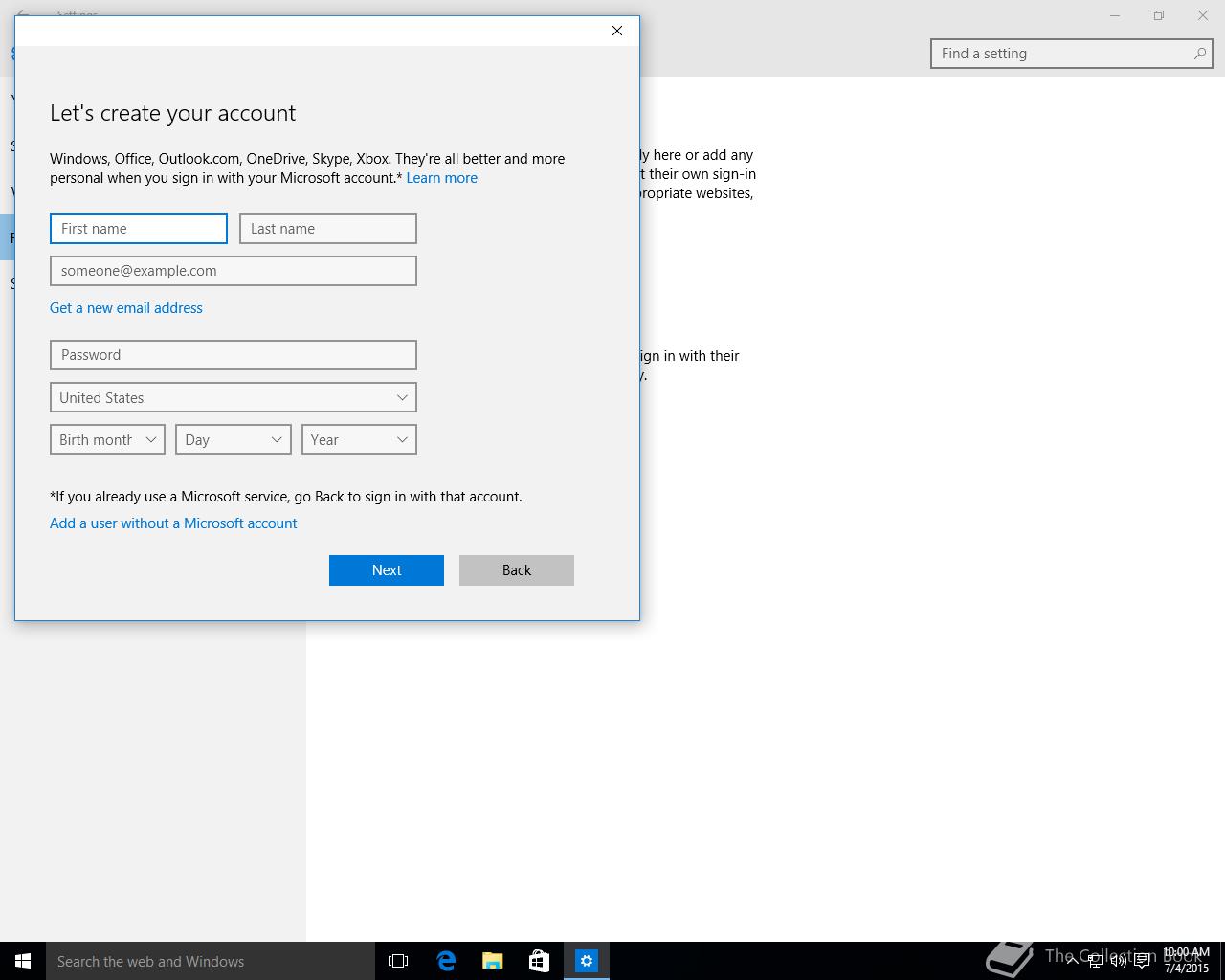Open the volume control in system tray
This screenshot has height=980, width=1225.
point(1119,961)
